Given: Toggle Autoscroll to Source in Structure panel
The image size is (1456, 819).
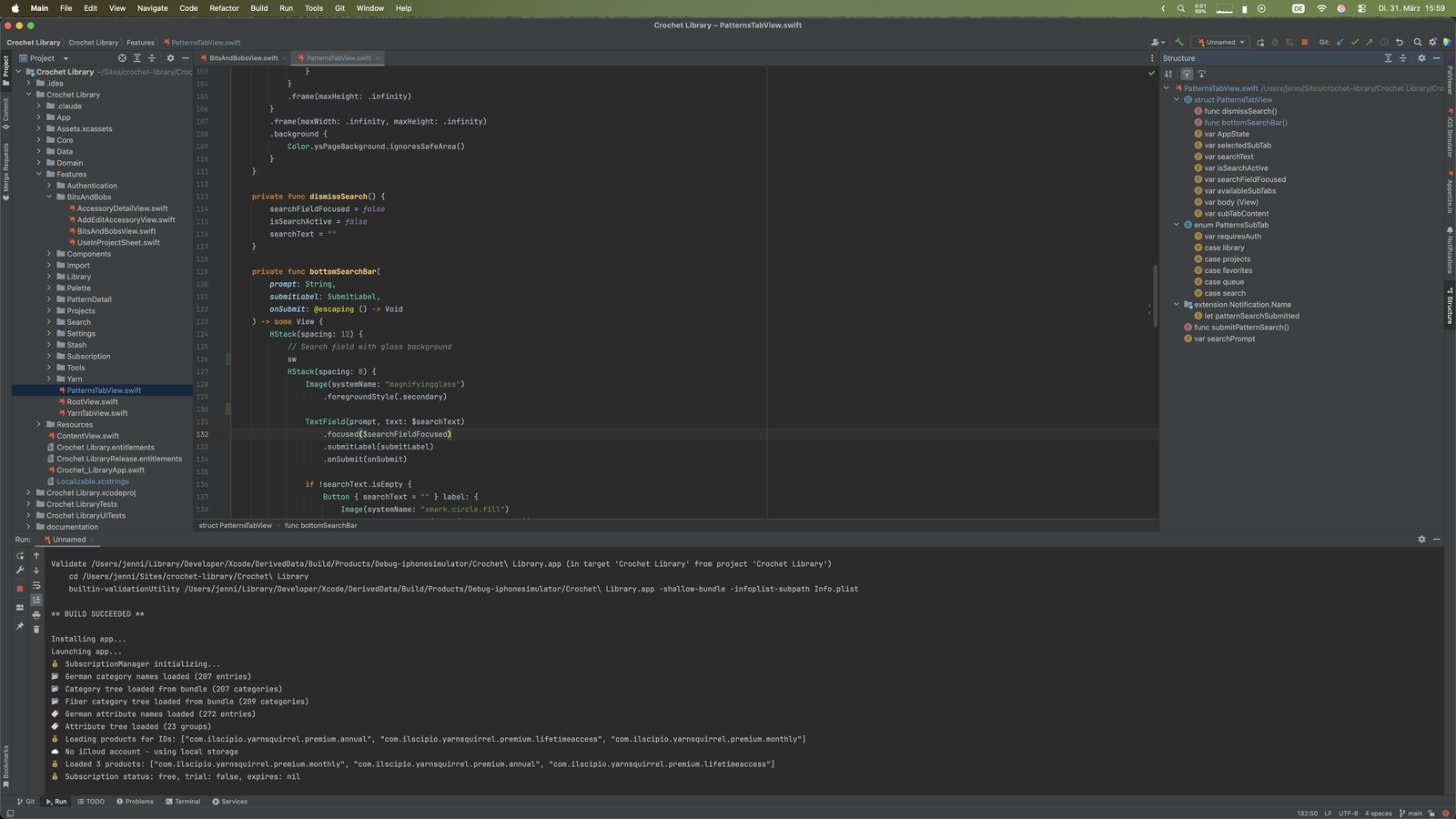Looking at the screenshot, I should (x=1187, y=74).
